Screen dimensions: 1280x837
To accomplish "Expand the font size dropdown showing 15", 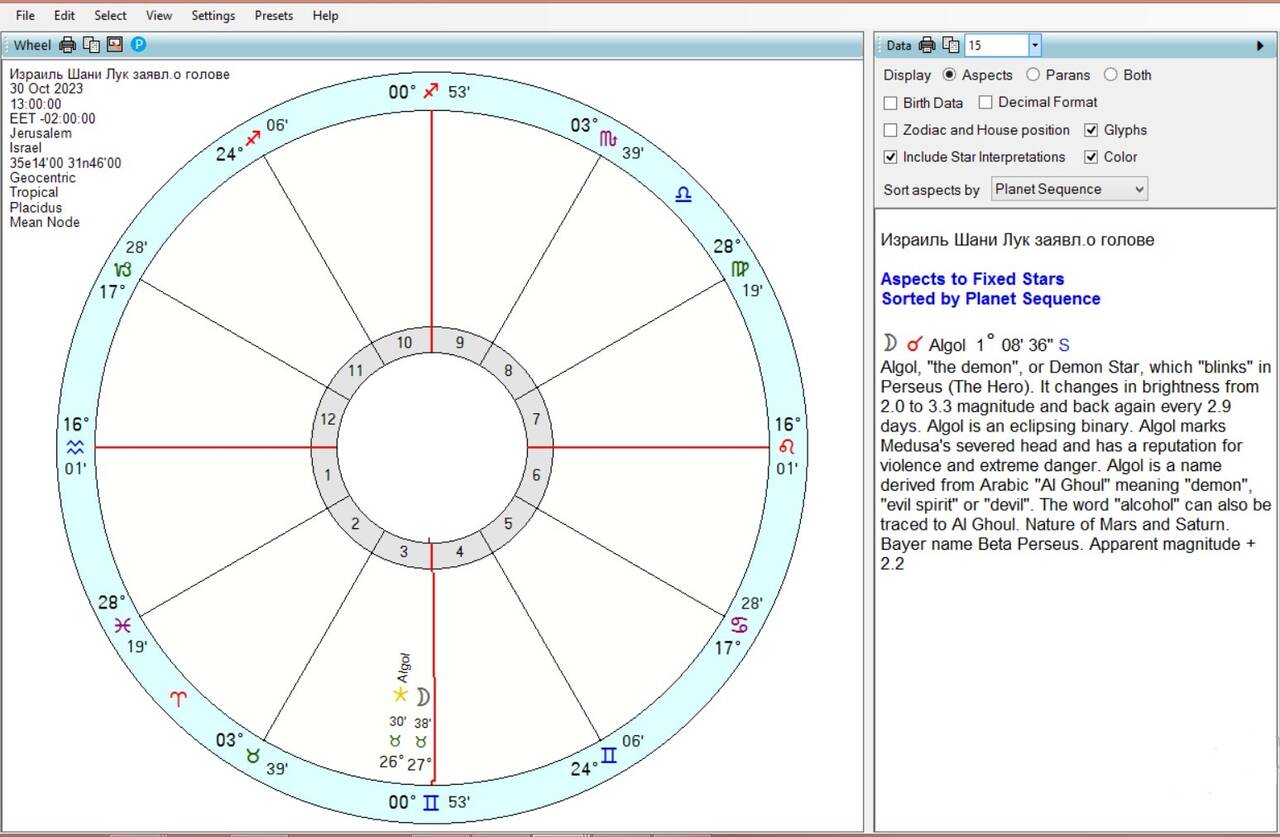I will (x=1035, y=46).
